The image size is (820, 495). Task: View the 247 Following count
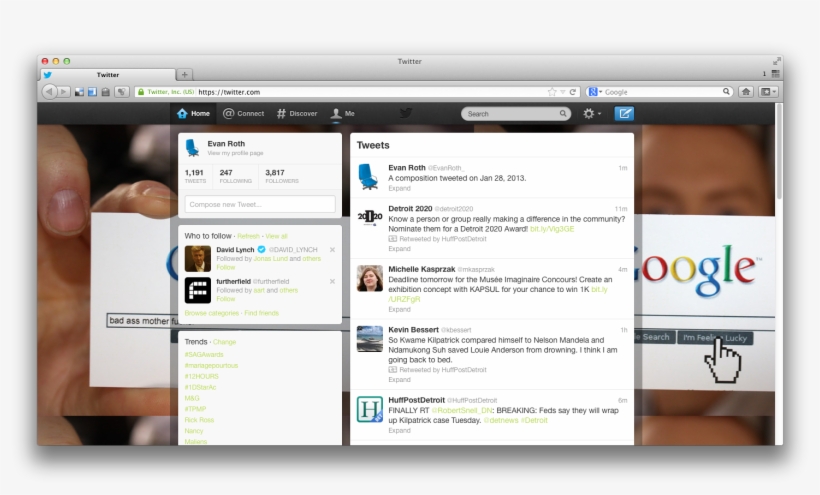[x=235, y=176]
